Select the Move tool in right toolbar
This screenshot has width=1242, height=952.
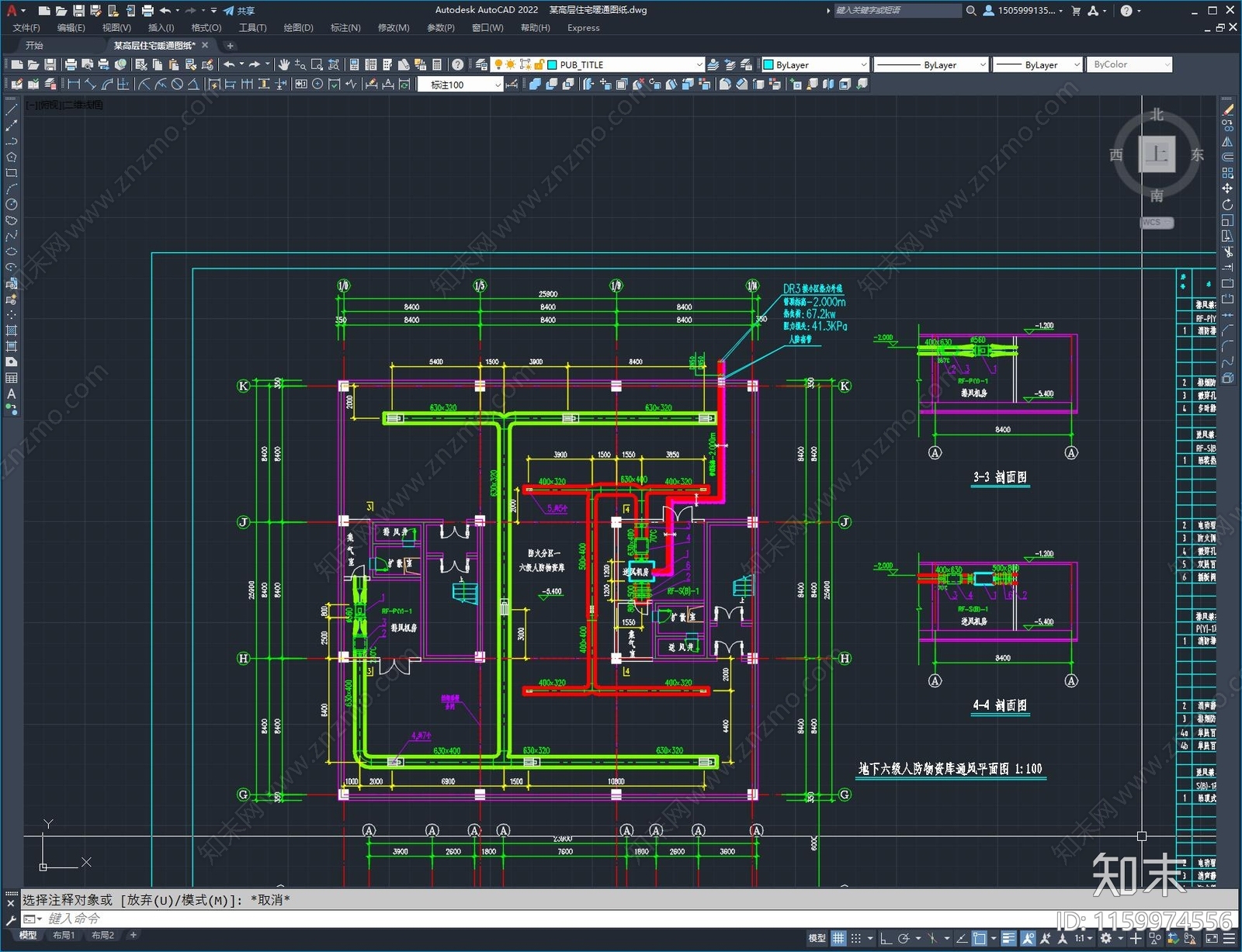tap(1227, 189)
